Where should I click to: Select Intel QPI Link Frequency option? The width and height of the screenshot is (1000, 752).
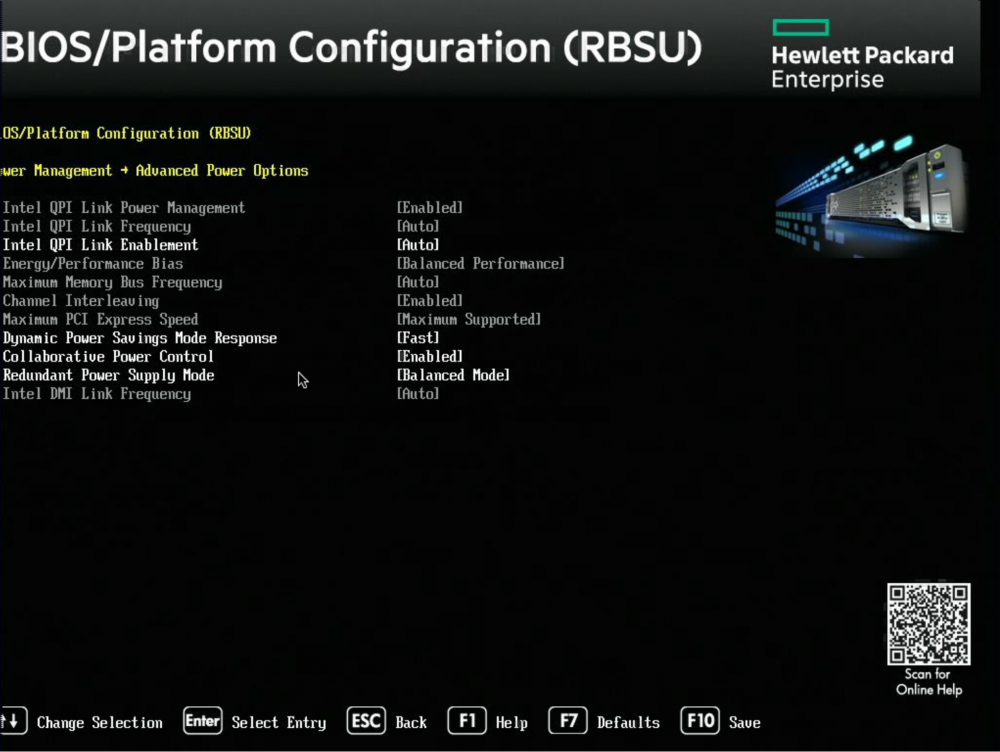click(x=96, y=226)
